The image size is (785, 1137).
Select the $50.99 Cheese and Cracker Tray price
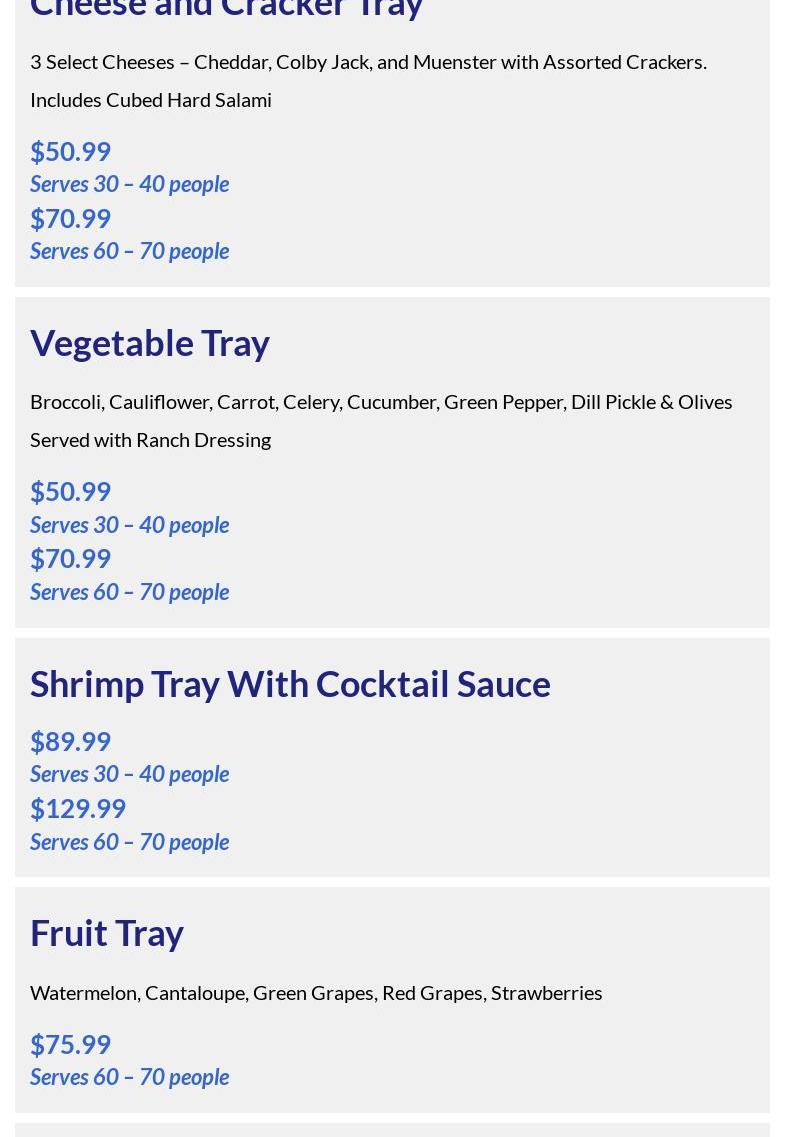70,151
